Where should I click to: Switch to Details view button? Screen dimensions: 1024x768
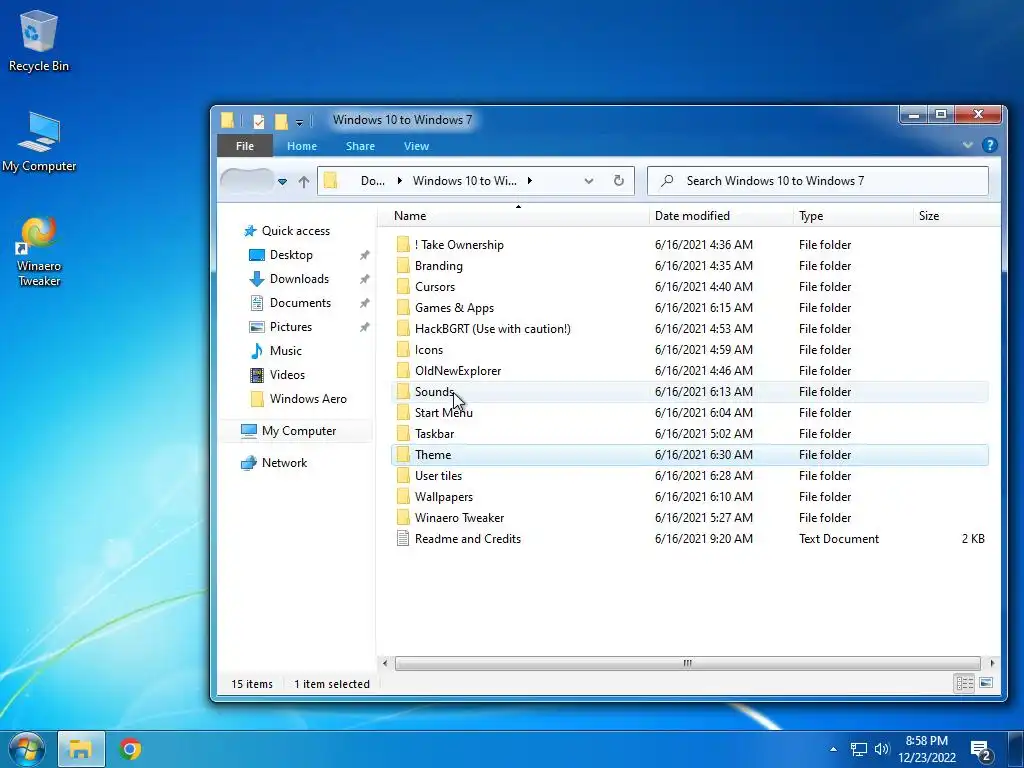(965, 683)
